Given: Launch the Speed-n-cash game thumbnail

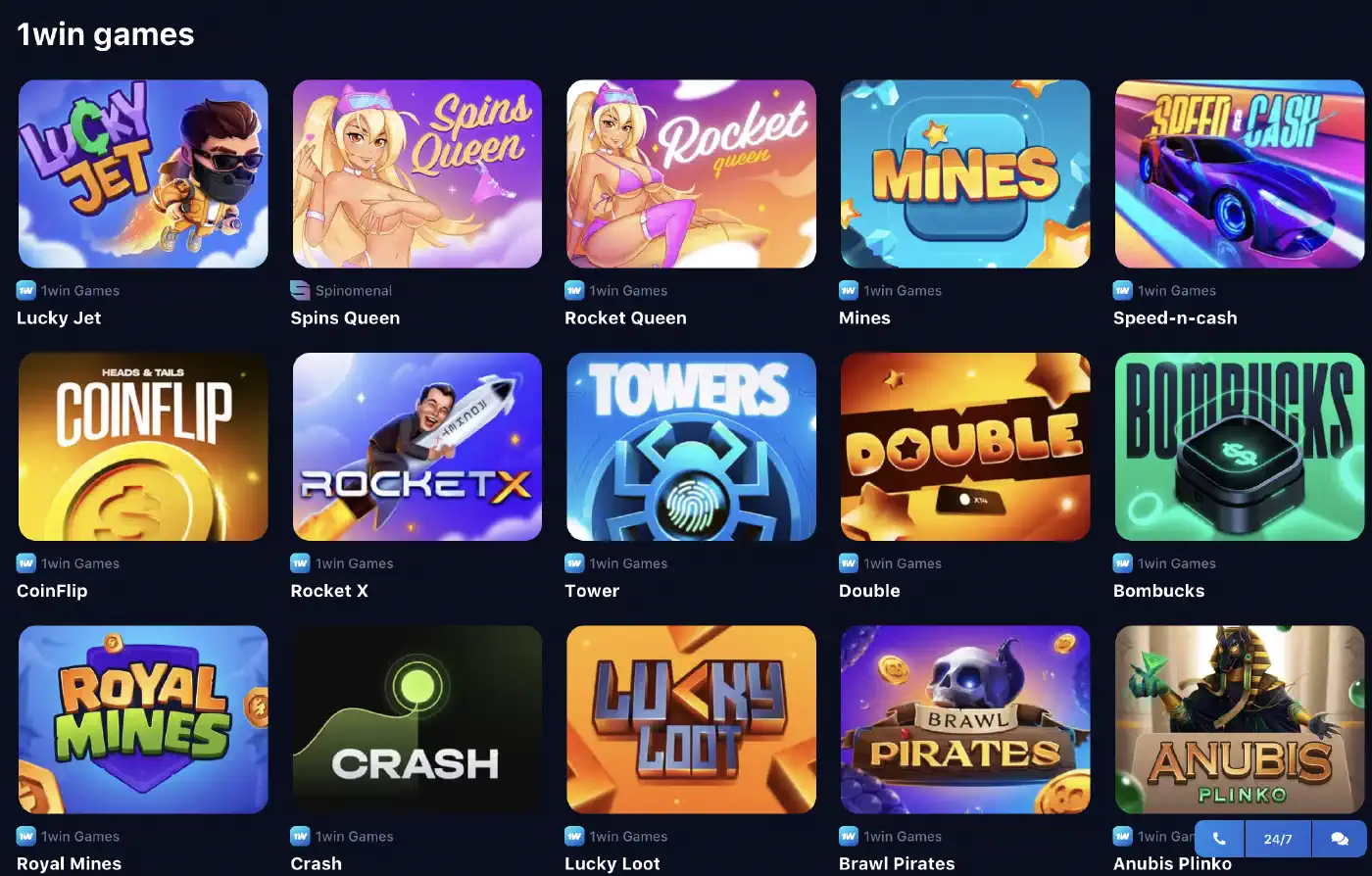Looking at the screenshot, I should pyautogui.click(x=1240, y=173).
